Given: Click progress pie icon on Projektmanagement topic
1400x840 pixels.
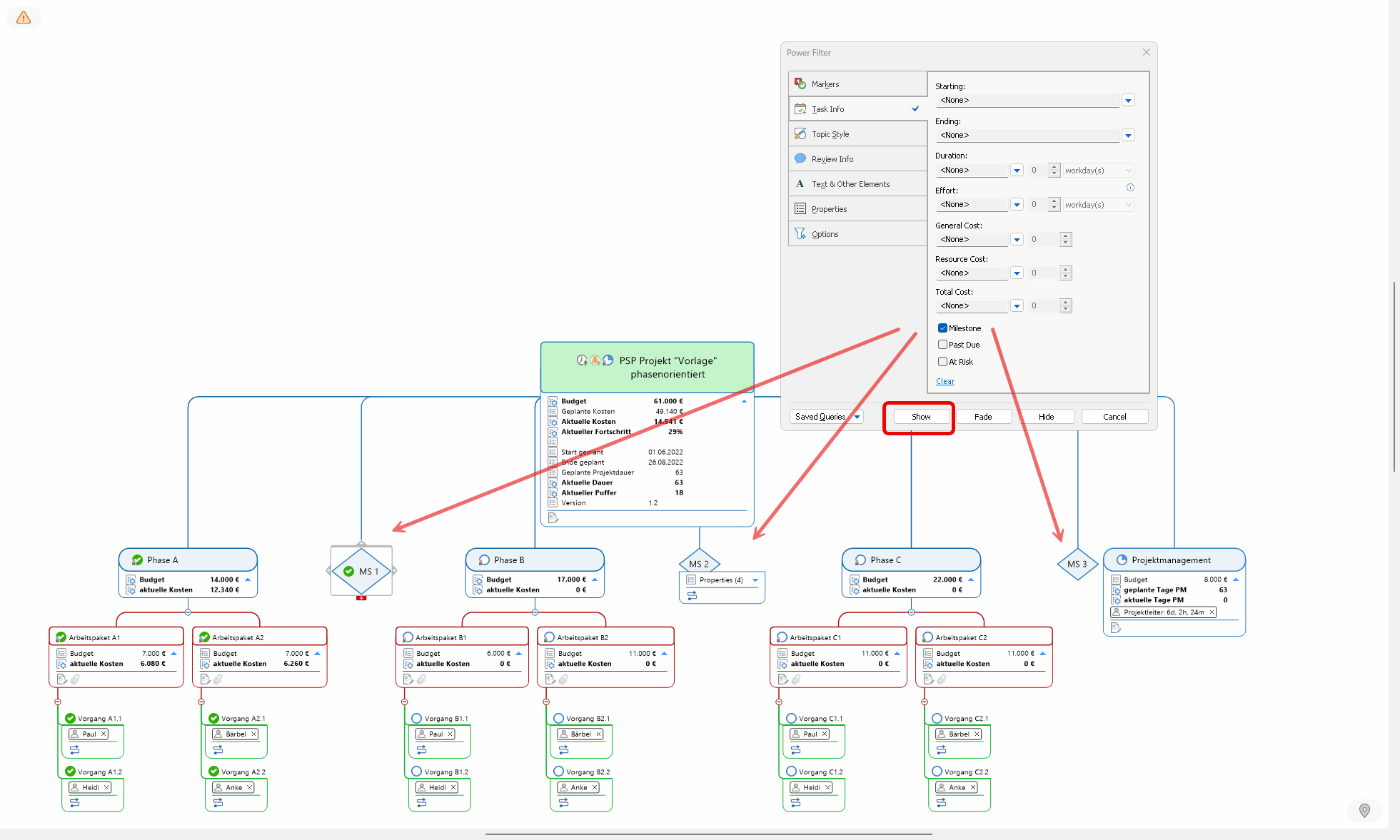Looking at the screenshot, I should [1122, 560].
